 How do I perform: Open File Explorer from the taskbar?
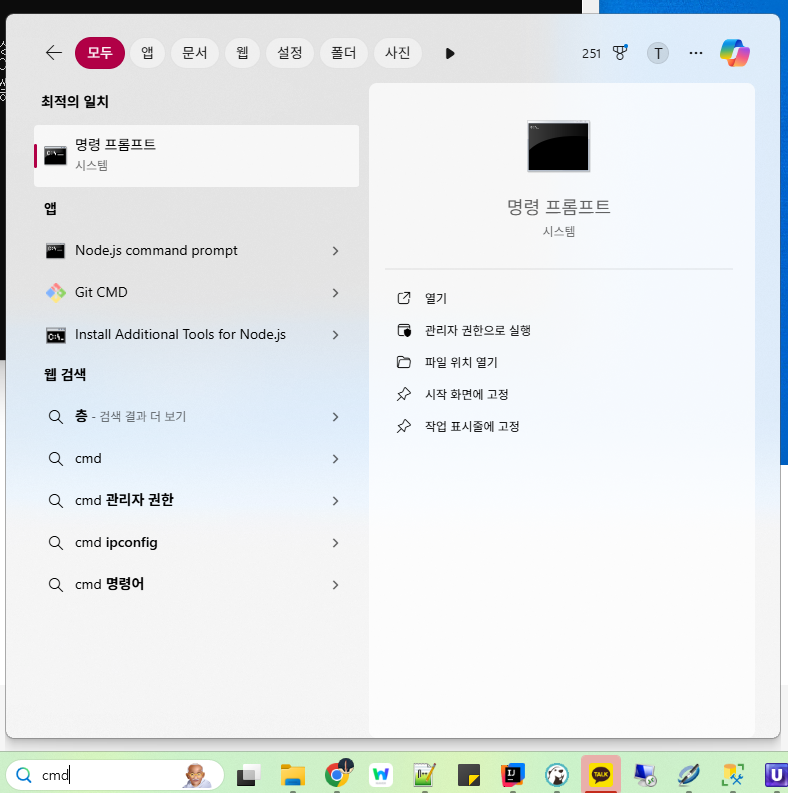[x=293, y=775]
